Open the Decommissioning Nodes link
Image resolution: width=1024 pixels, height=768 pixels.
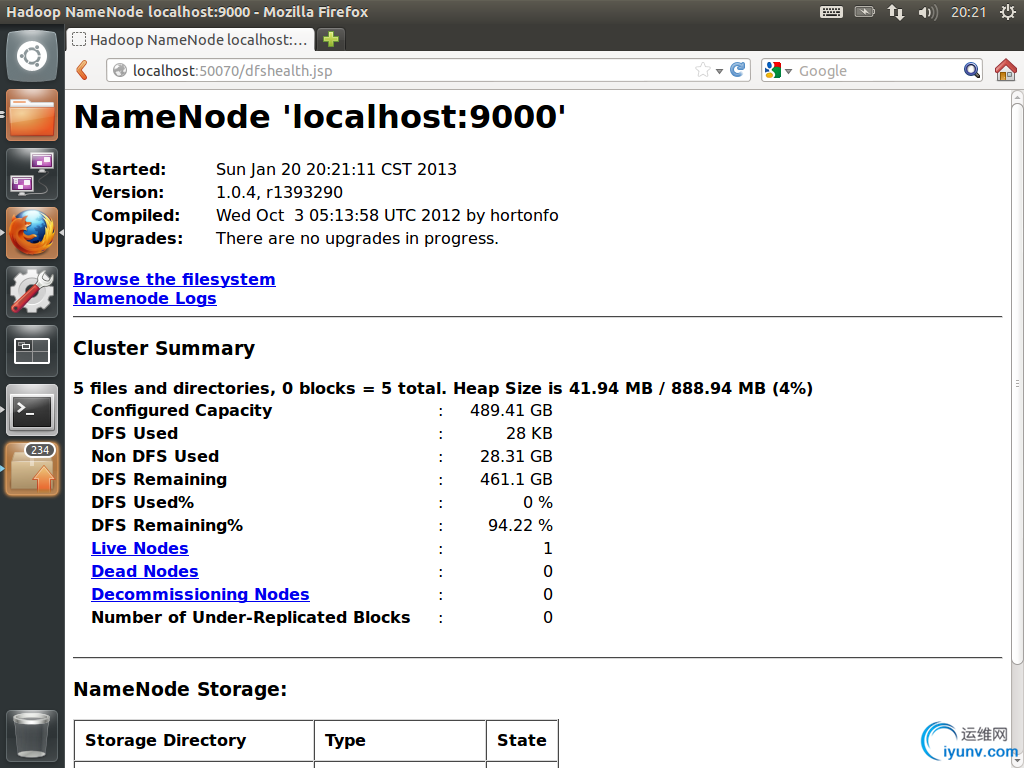tap(200, 594)
